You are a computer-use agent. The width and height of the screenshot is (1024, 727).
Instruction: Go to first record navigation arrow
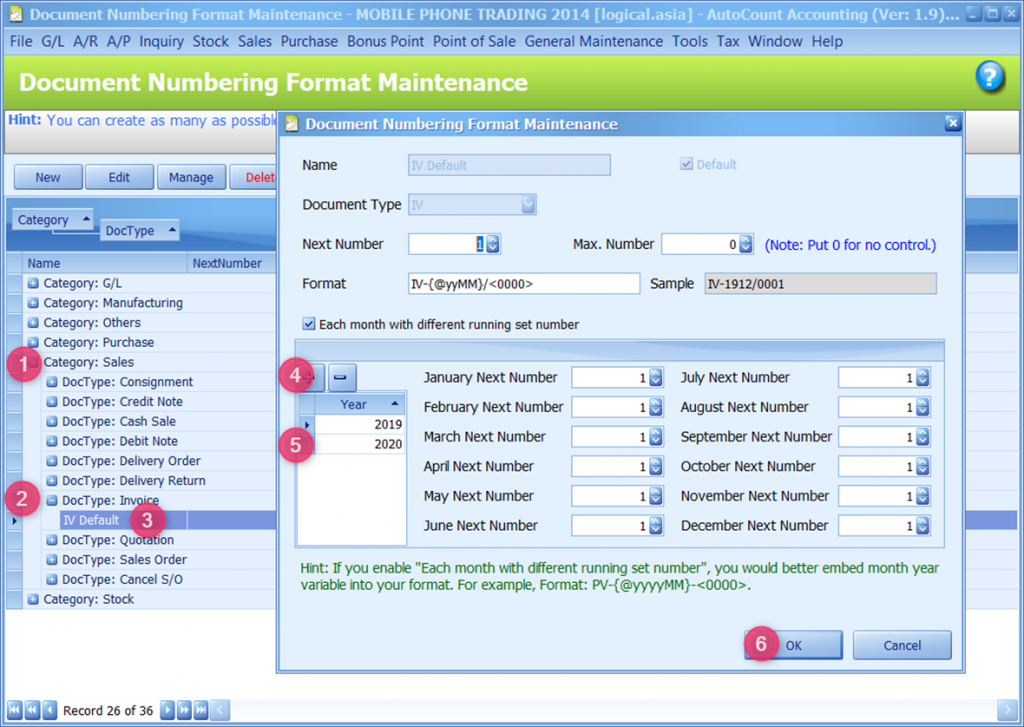15,710
